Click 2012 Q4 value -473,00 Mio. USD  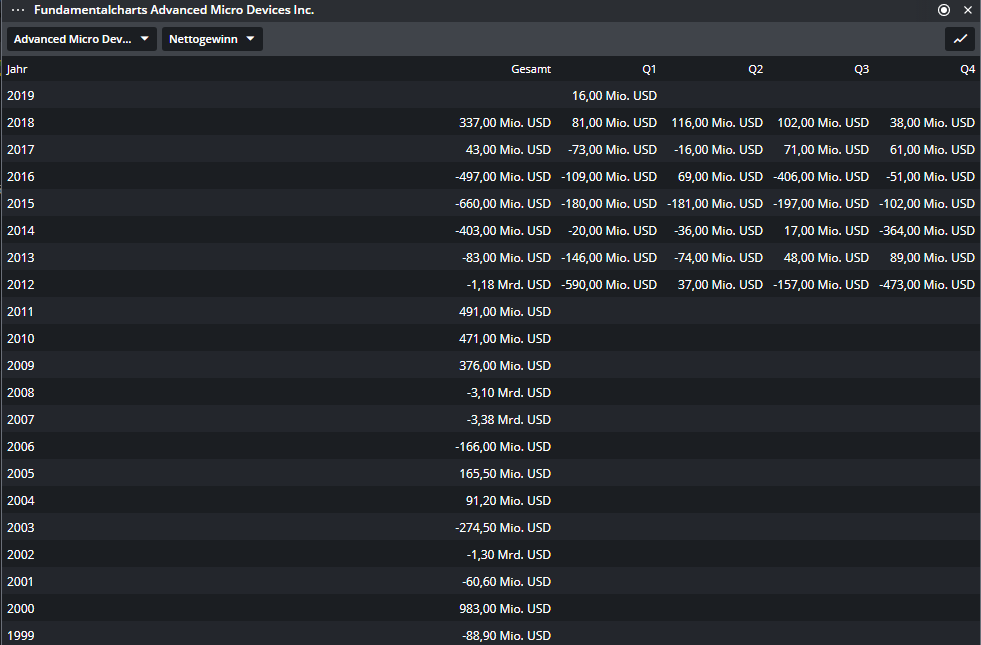click(927, 284)
